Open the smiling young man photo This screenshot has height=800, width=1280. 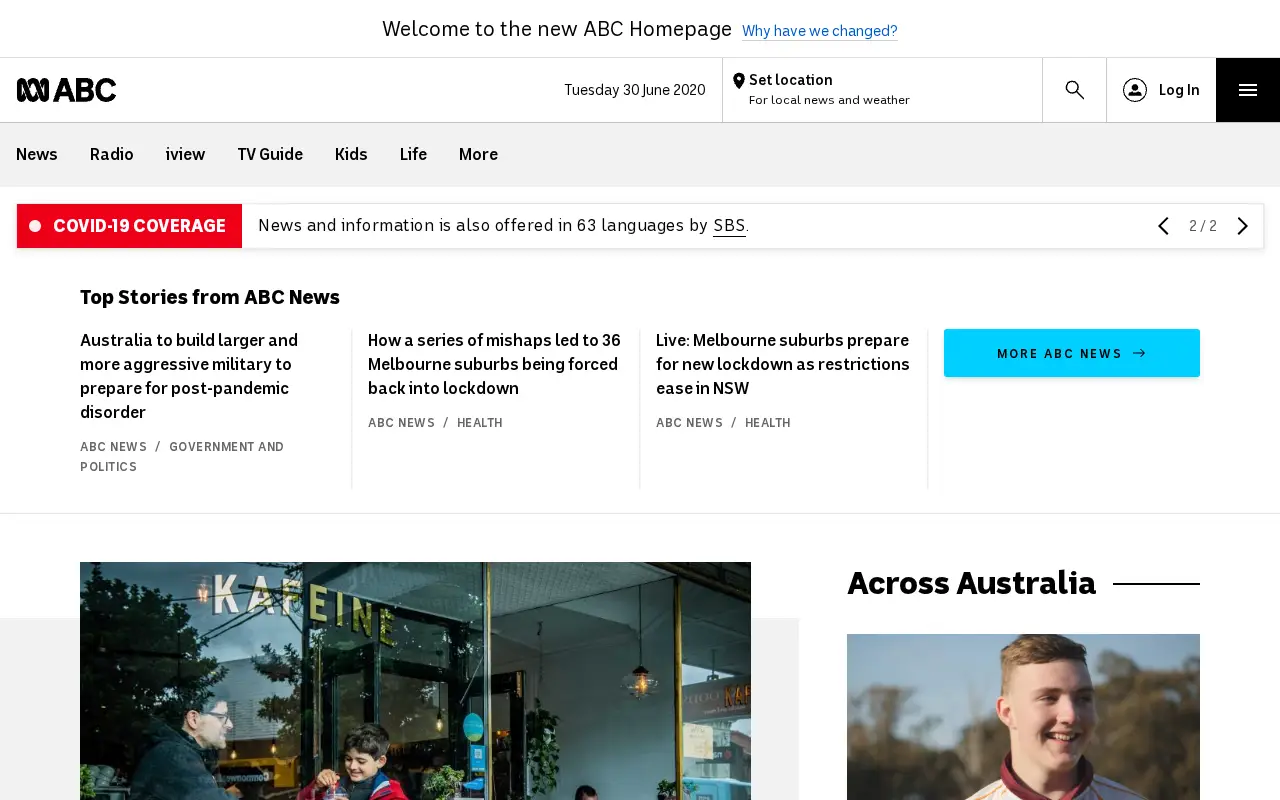1023,717
